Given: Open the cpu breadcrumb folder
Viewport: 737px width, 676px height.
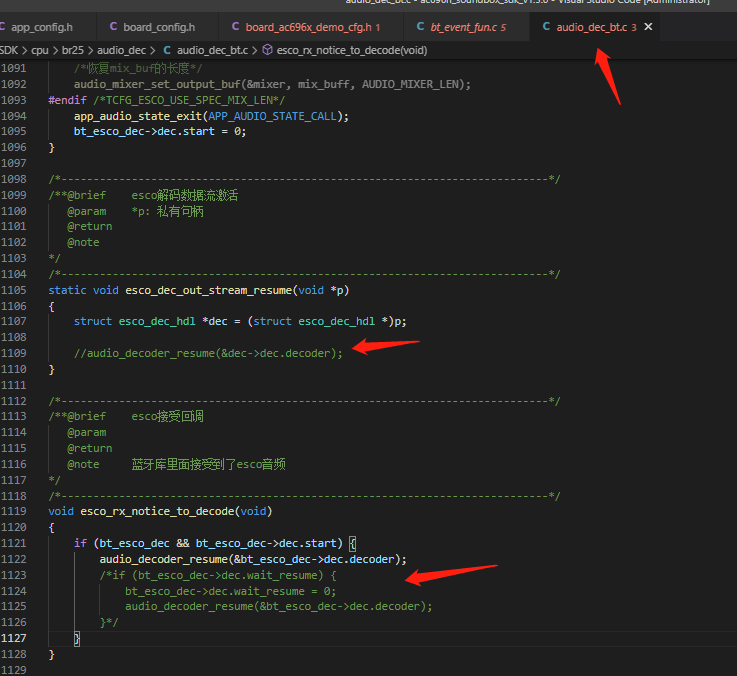Looking at the screenshot, I should click(x=40, y=50).
